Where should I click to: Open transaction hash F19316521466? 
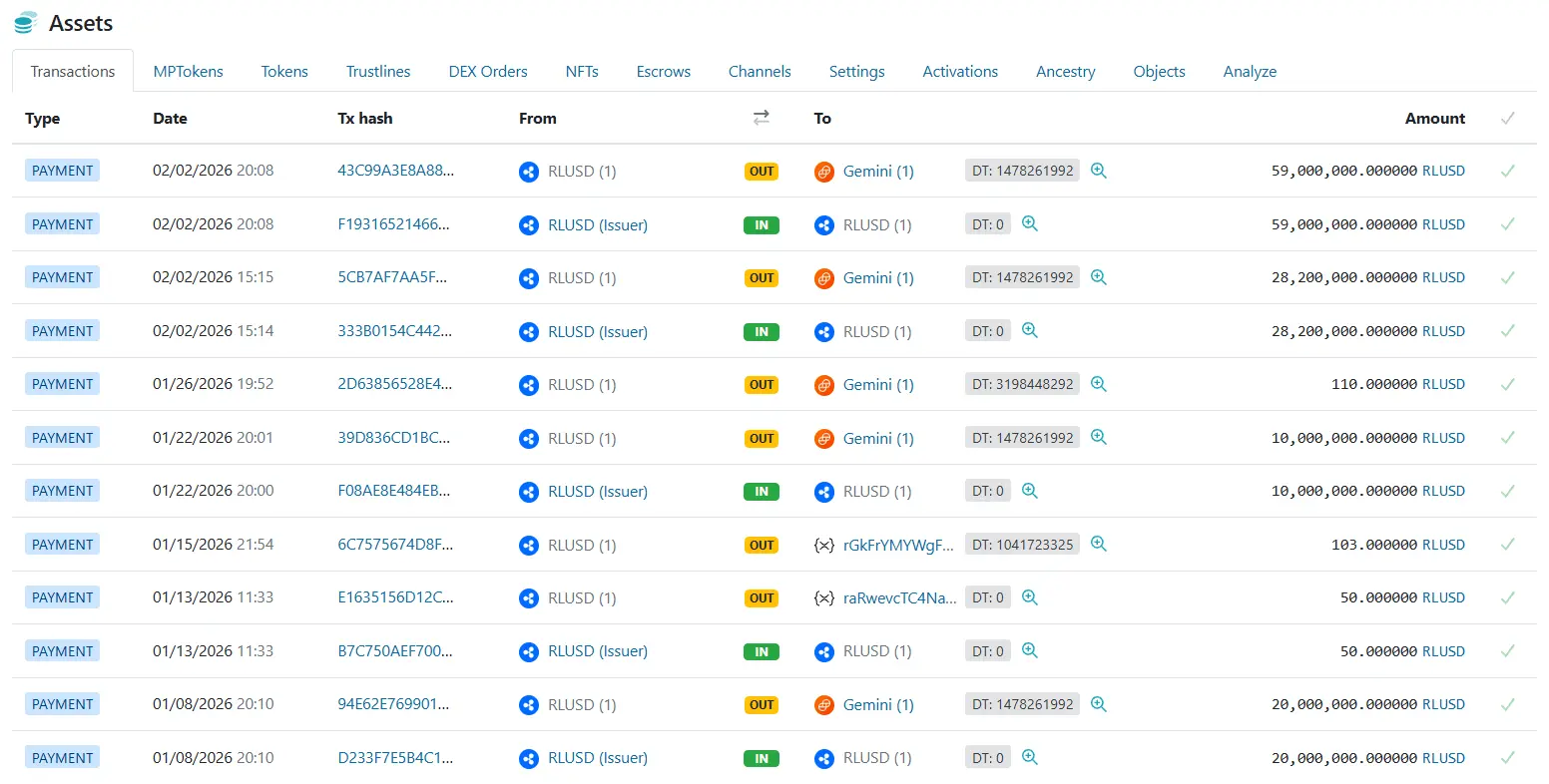point(393,224)
